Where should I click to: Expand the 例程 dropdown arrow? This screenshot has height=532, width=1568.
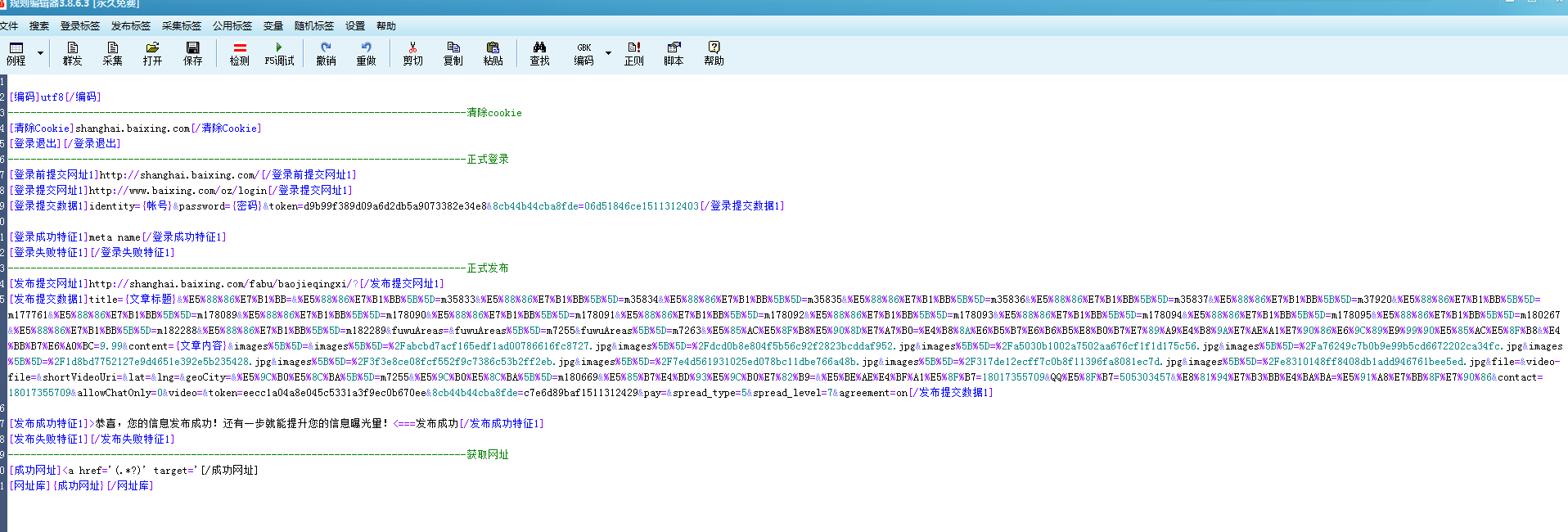point(40,53)
